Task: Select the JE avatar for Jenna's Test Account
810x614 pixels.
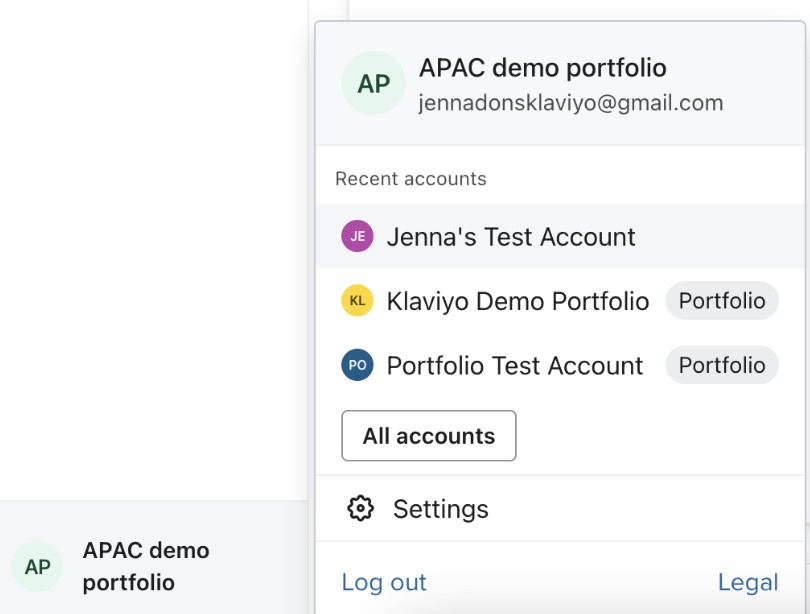Action: (357, 236)
